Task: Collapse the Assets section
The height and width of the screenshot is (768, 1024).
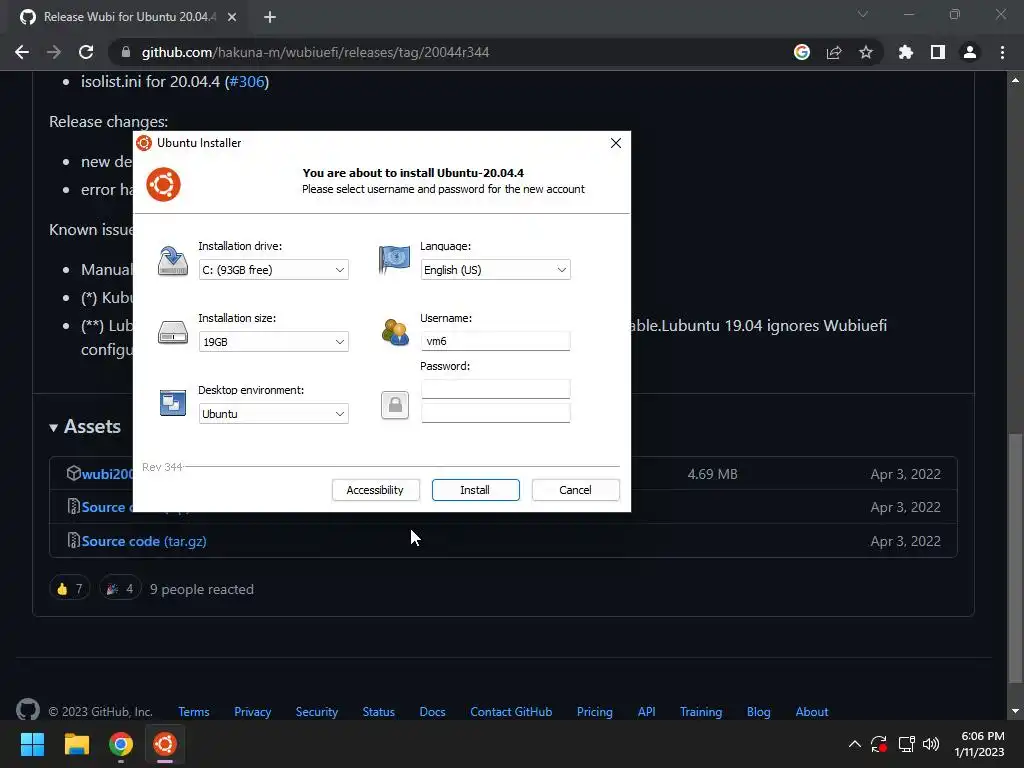Action: point(85,426)
